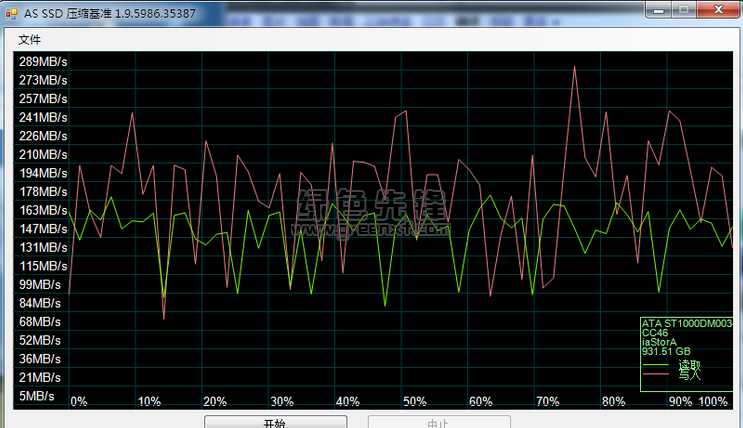Click the 178MB/s axis label
Screen dimensions: 743x428
(43, 191)
